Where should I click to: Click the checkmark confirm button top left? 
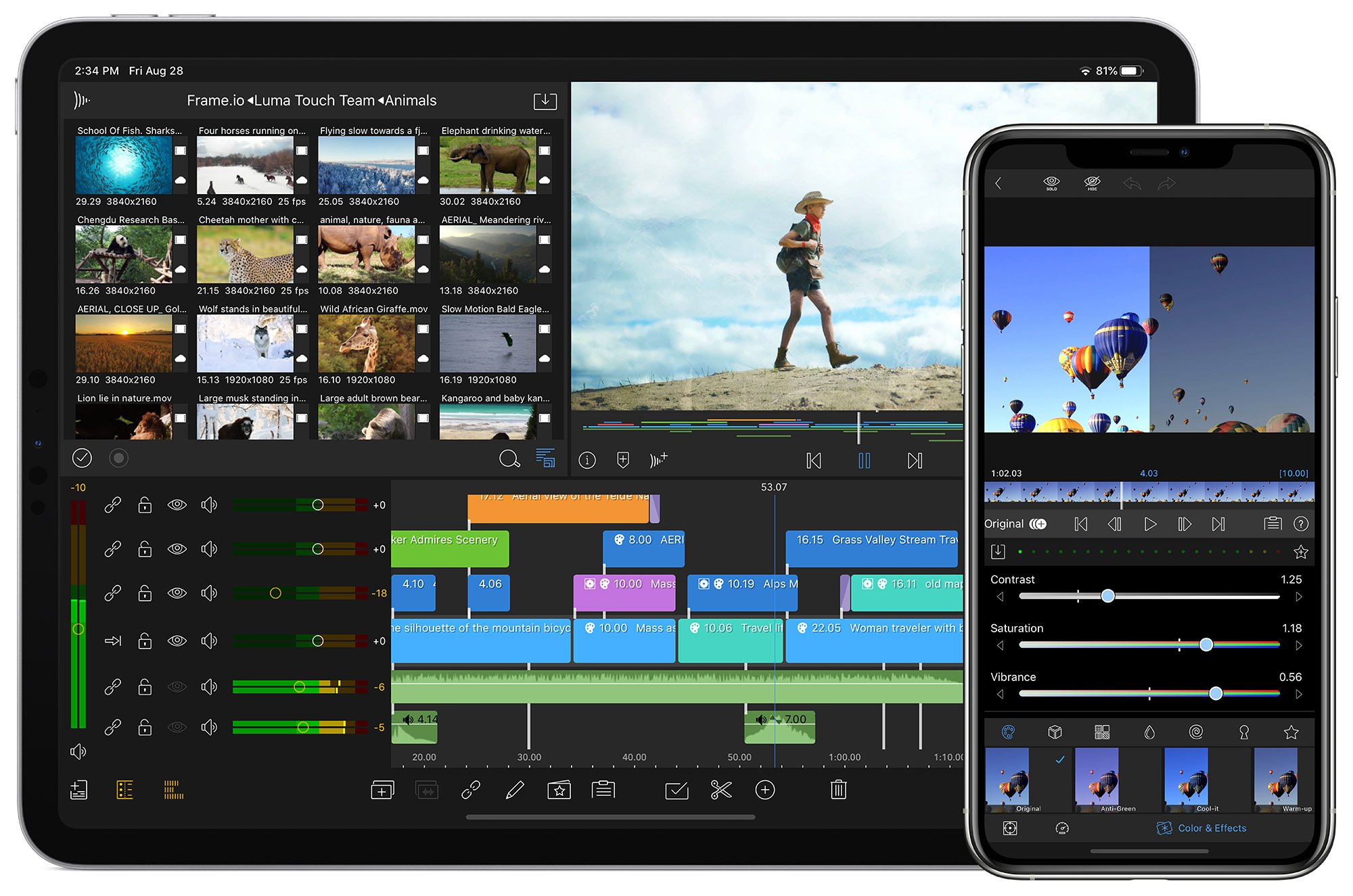(83, 460)
